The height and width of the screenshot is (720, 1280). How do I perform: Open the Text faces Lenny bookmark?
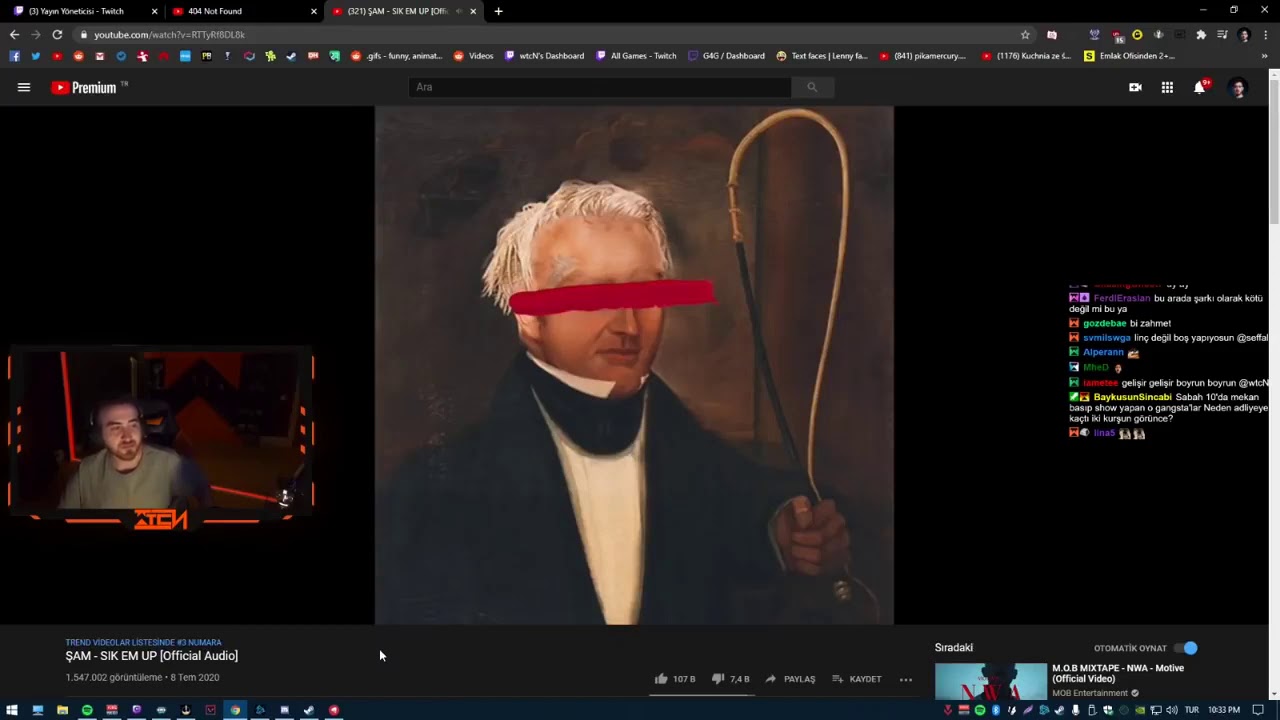pyautogui.click(x=822, y=56)
